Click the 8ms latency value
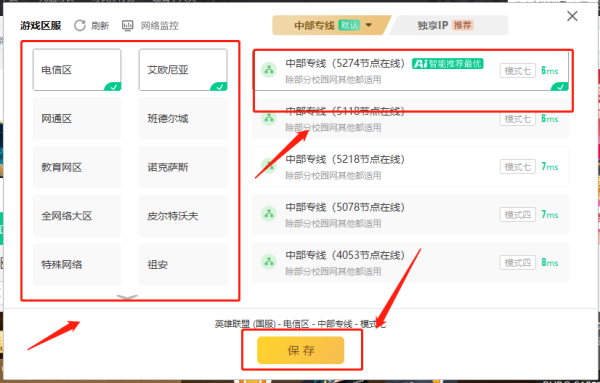600x383 pixels. 549,262
